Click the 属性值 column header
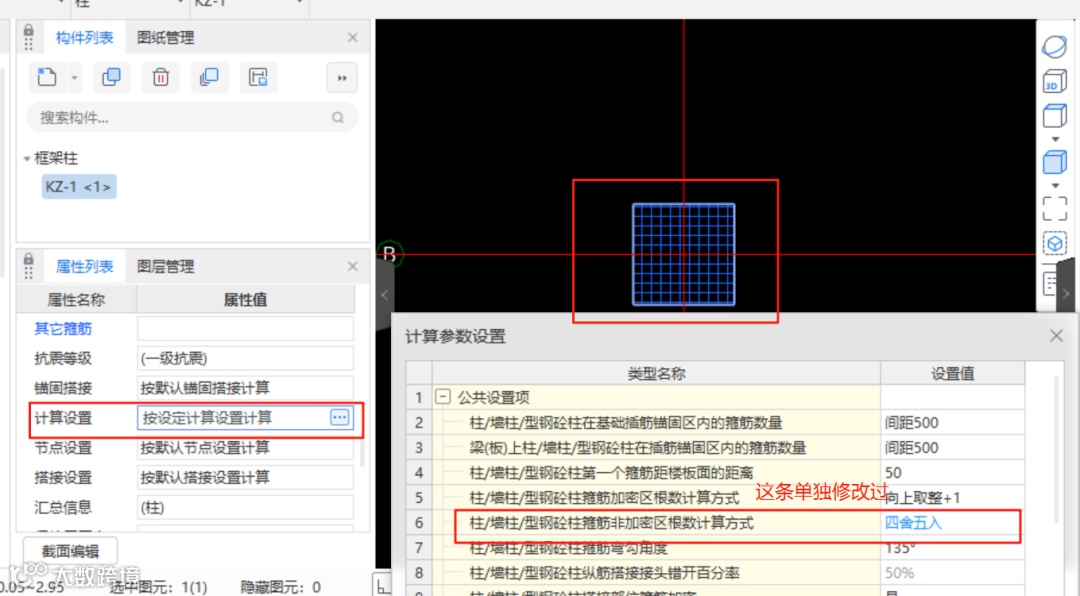 click(x=245, y=300)
